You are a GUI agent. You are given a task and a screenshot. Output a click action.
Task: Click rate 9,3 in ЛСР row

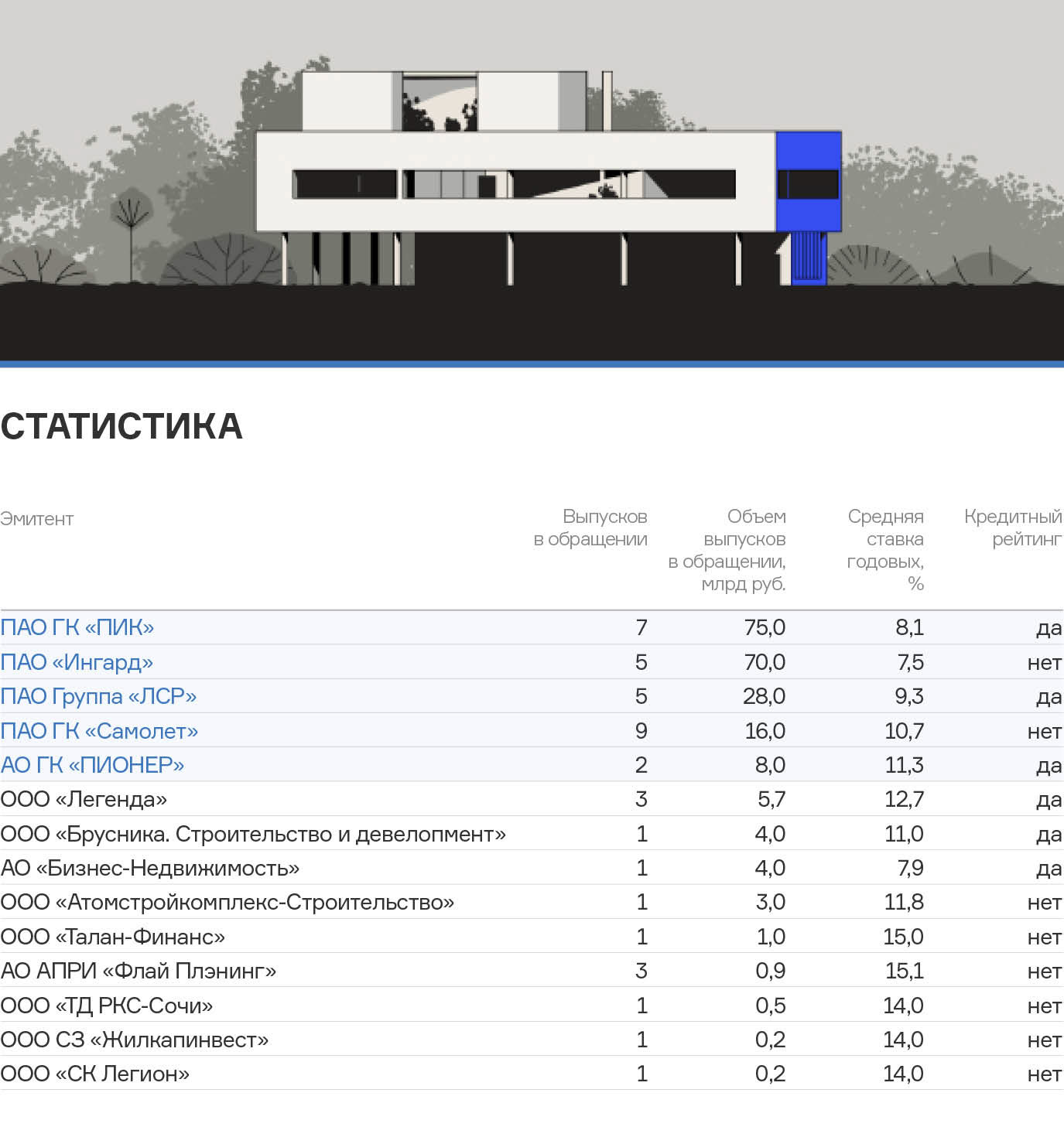[x=909, y=696]
